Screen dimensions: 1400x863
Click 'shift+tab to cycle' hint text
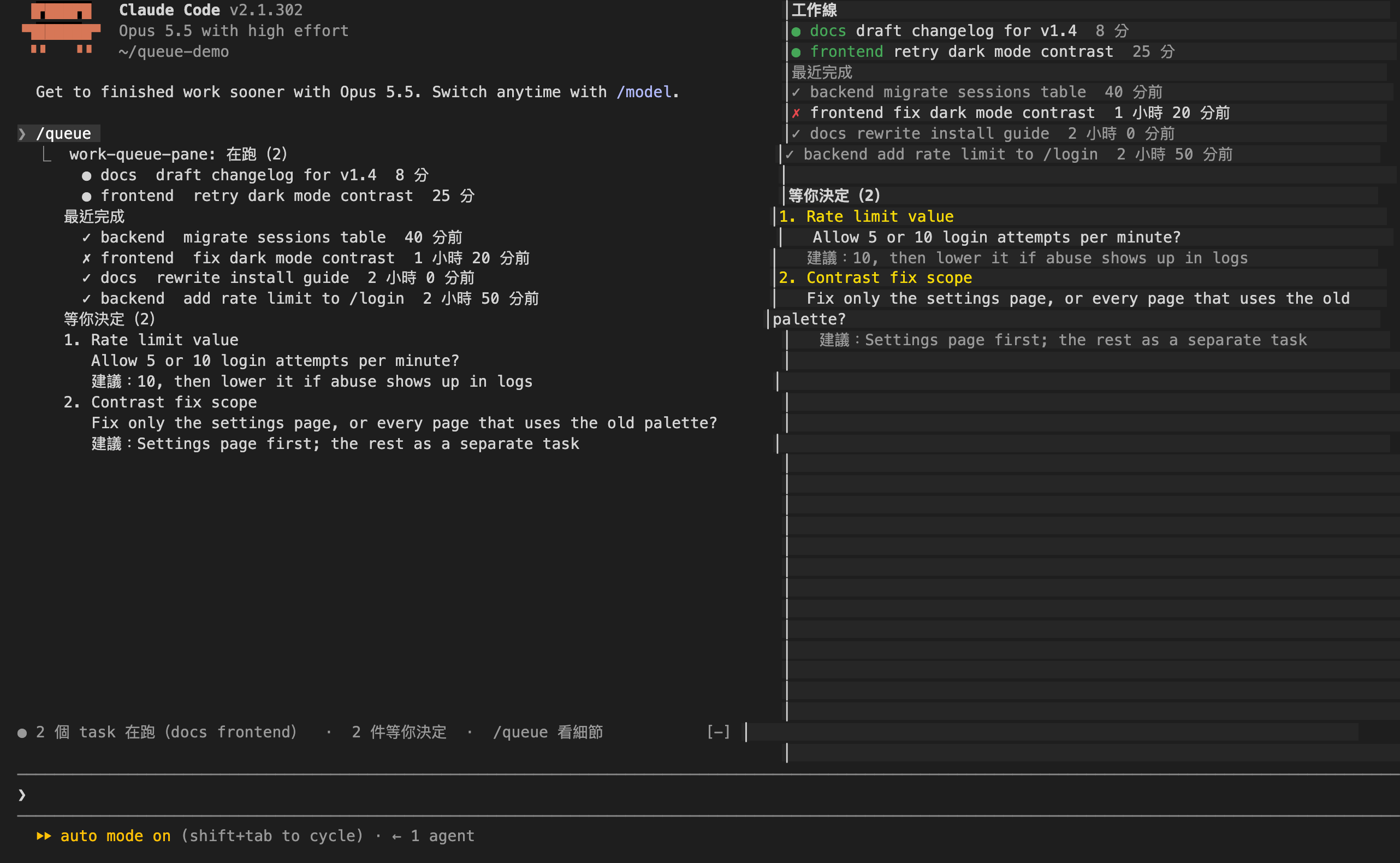[272, 836]
